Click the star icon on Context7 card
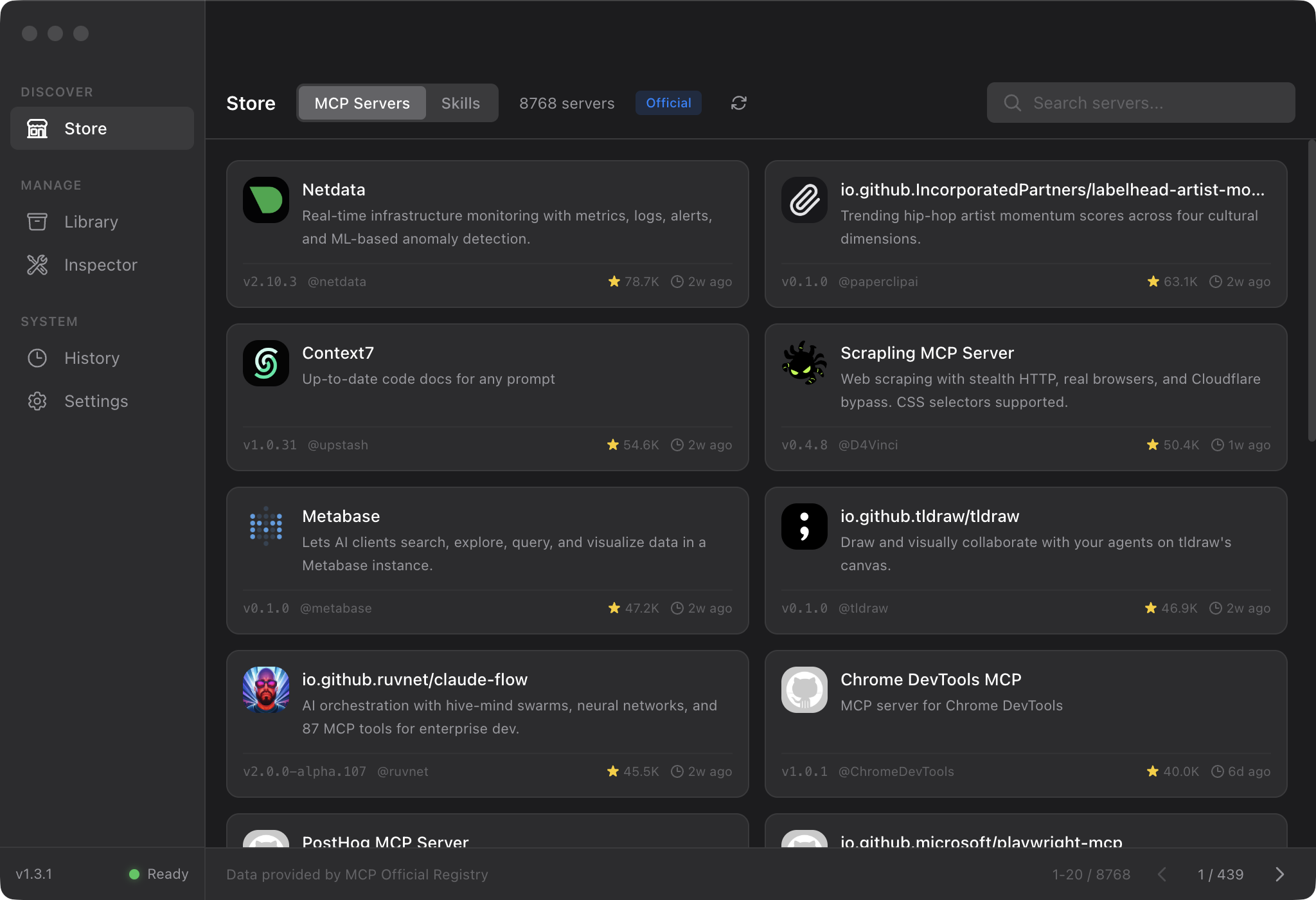The width and height of the screenshot is (1316, 900). point(613,445)
